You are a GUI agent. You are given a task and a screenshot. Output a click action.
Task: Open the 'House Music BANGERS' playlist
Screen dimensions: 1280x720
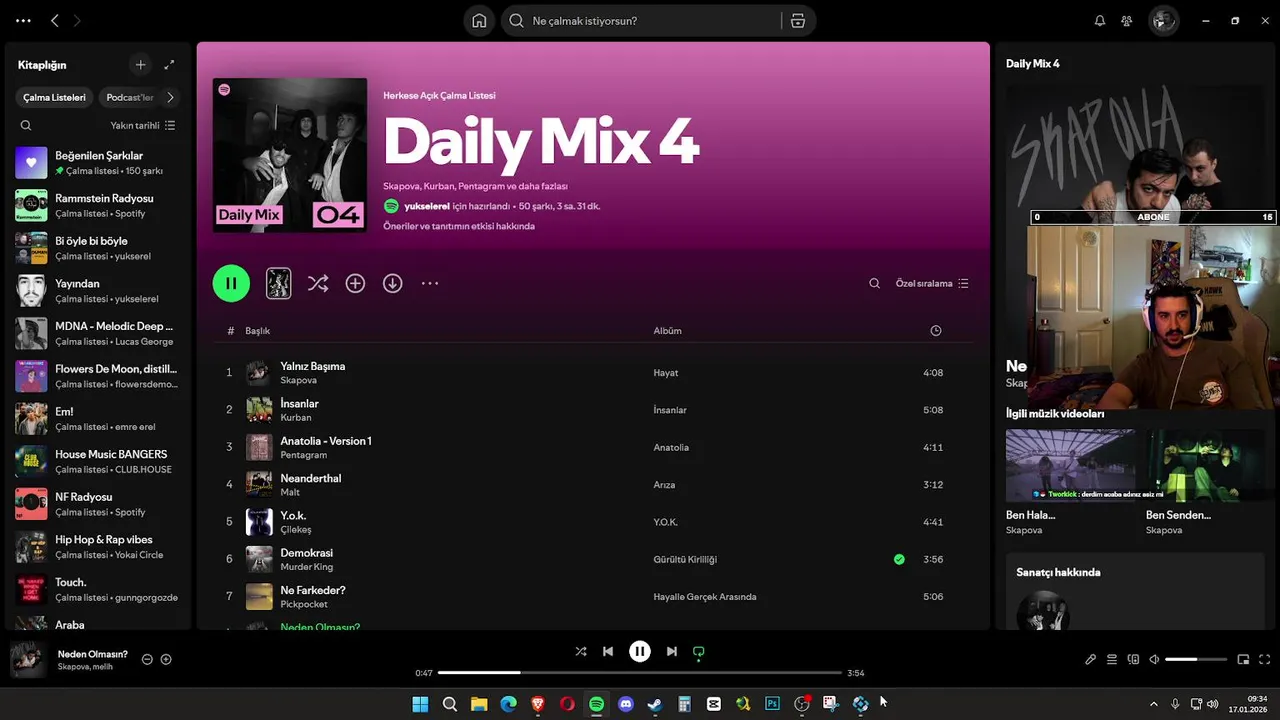(x=97, y=461)
